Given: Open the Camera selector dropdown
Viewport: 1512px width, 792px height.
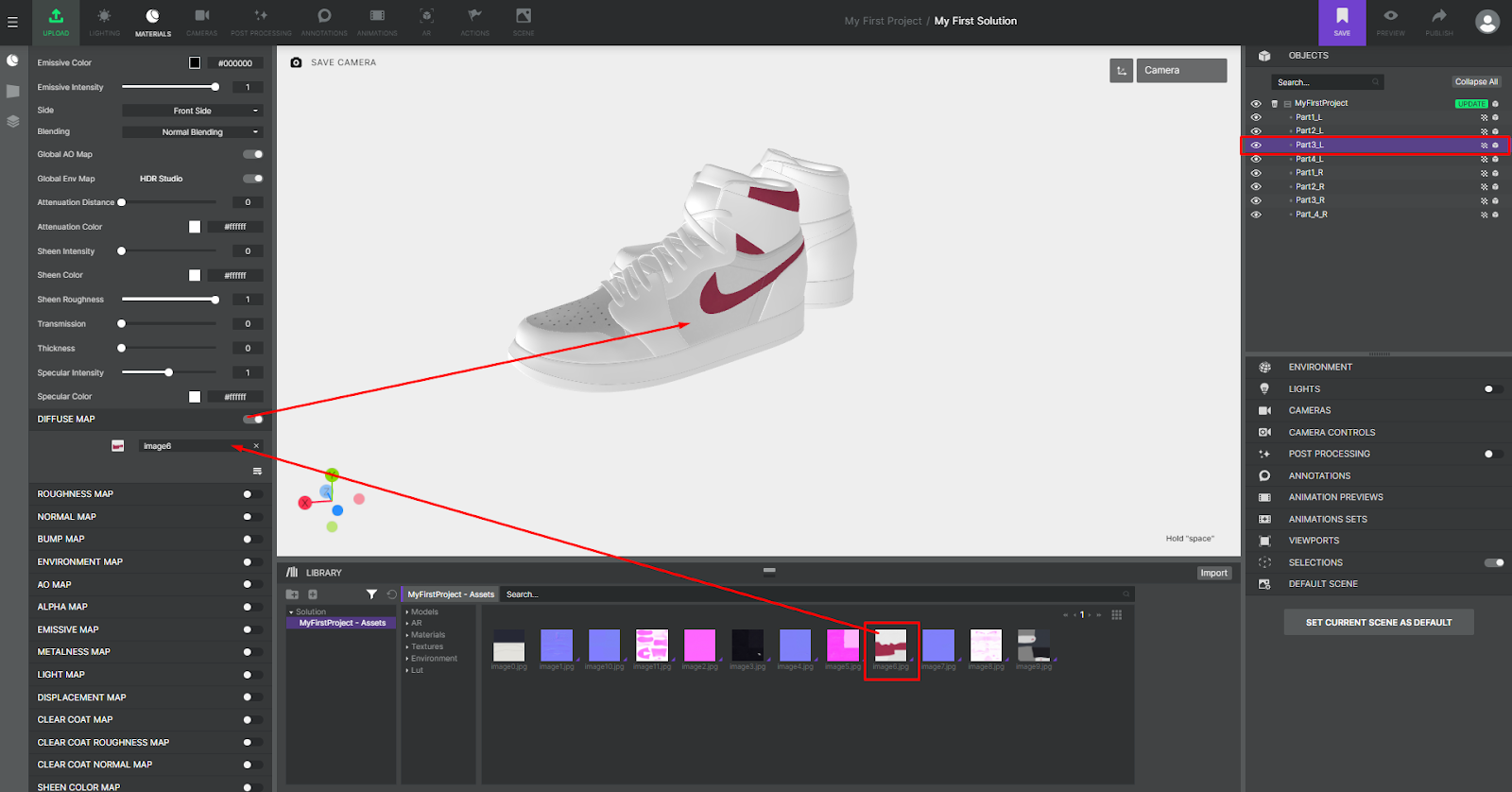Looking at the screenshot, I should (1181, 70).
